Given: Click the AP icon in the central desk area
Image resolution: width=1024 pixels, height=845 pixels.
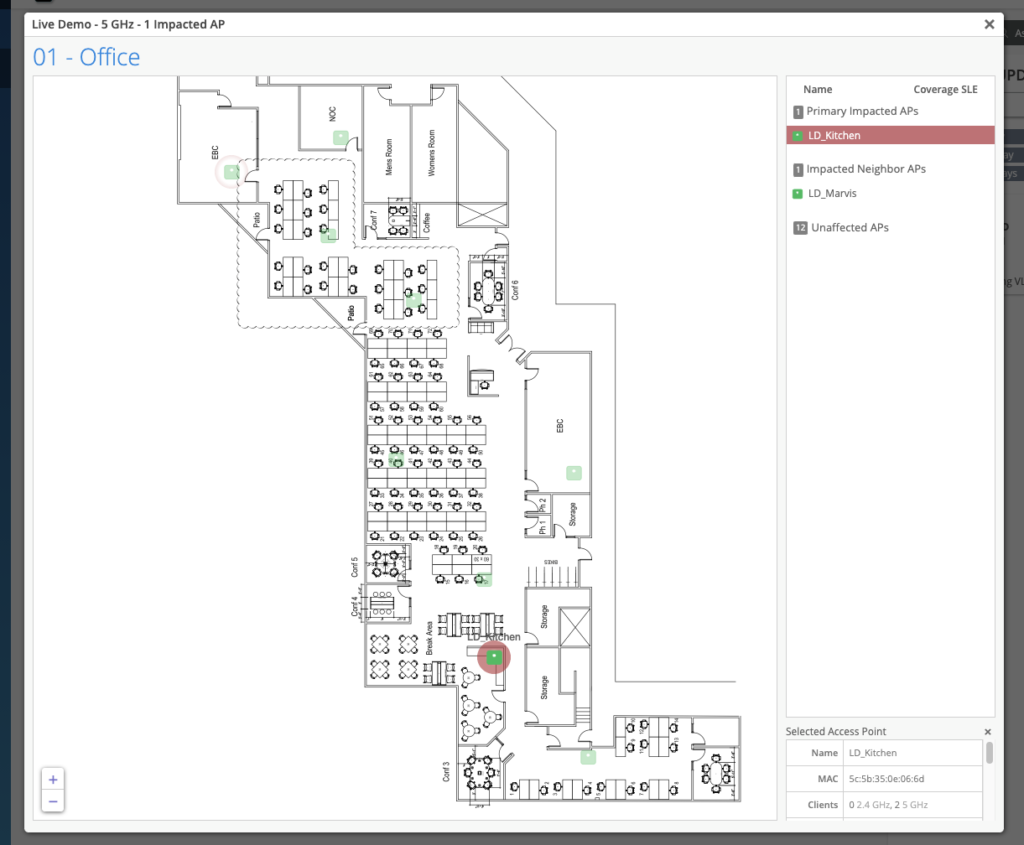Looking at the screenshot, I should (396, 458).
